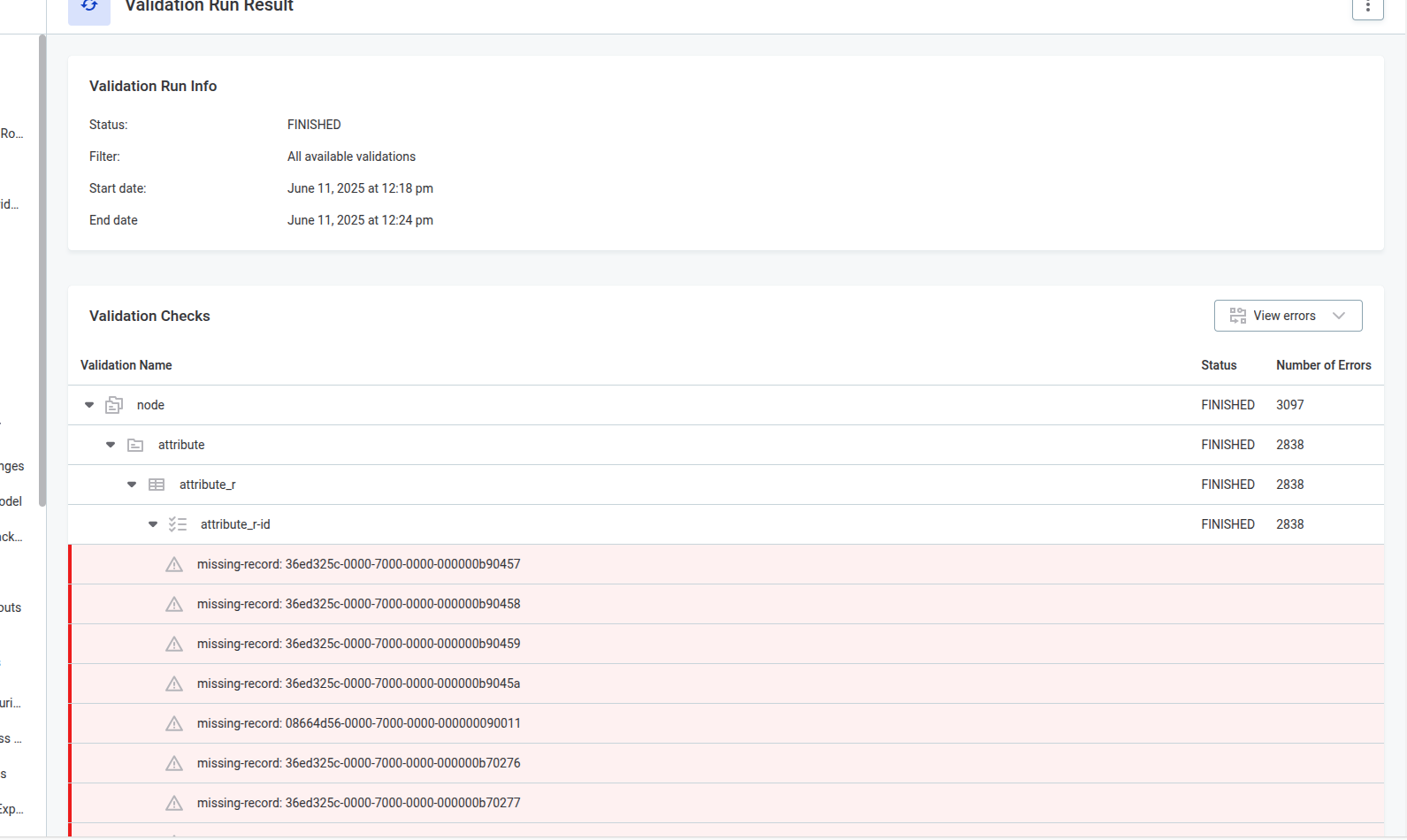Click the attribute_r row label
This screenshot has width=1407, height=840.
(207, 485)
